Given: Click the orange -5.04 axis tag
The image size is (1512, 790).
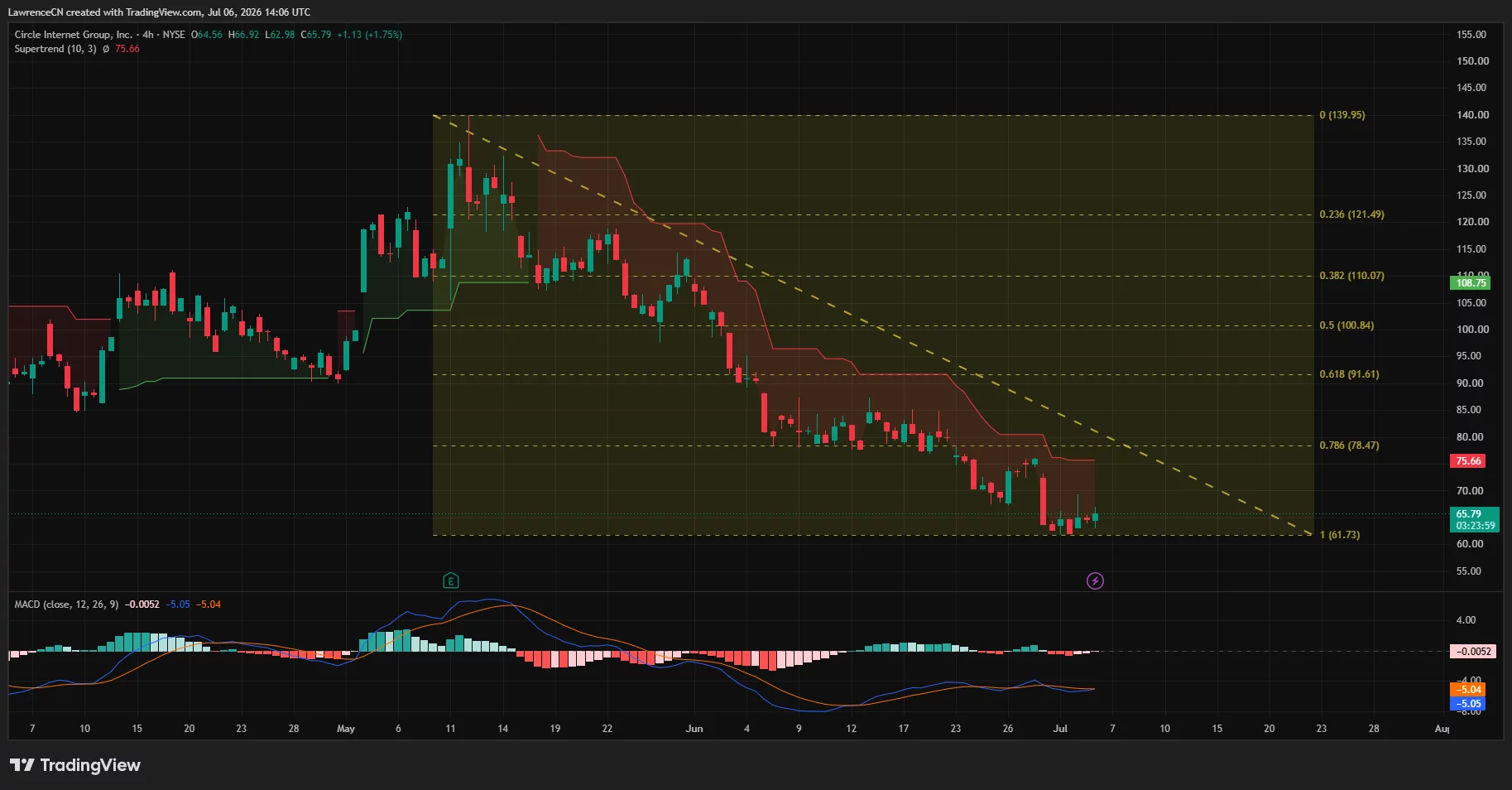Looking at the screenshot, I should click(x=1468, y=690).
